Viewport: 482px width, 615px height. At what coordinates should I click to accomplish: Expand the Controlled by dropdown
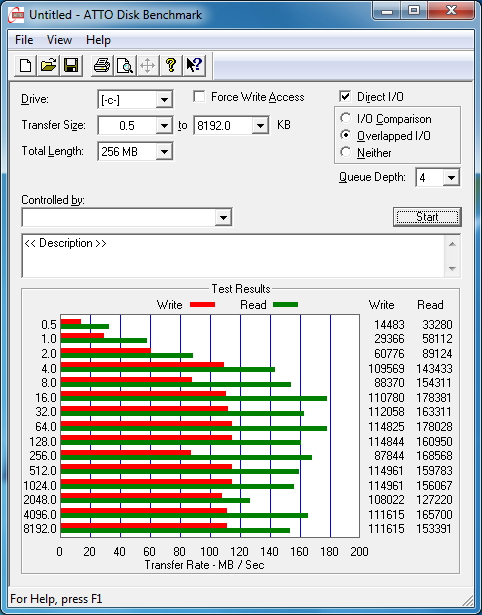[x=223, y=218]
